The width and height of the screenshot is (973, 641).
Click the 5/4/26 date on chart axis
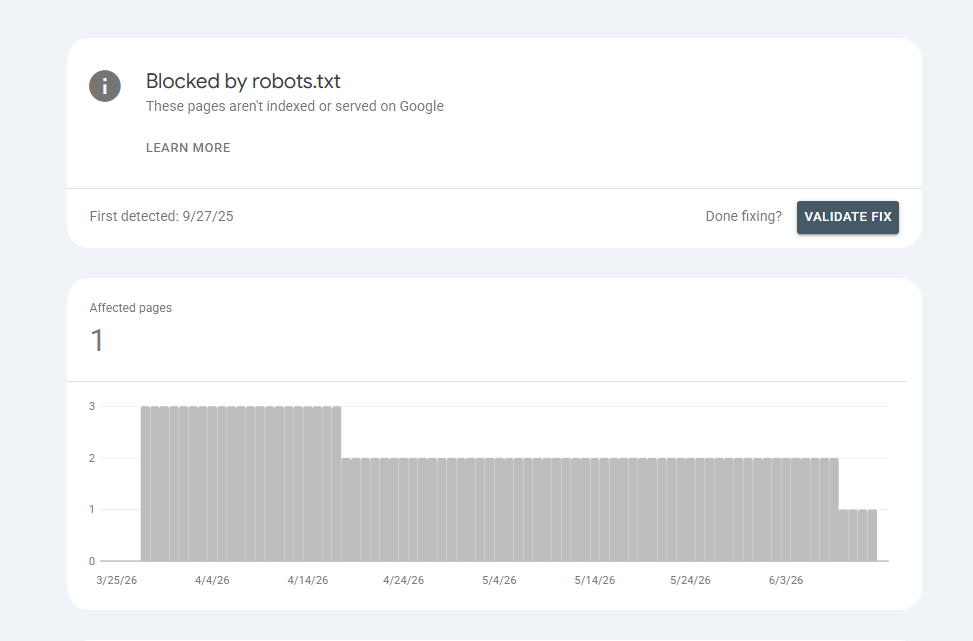point(499,580)
